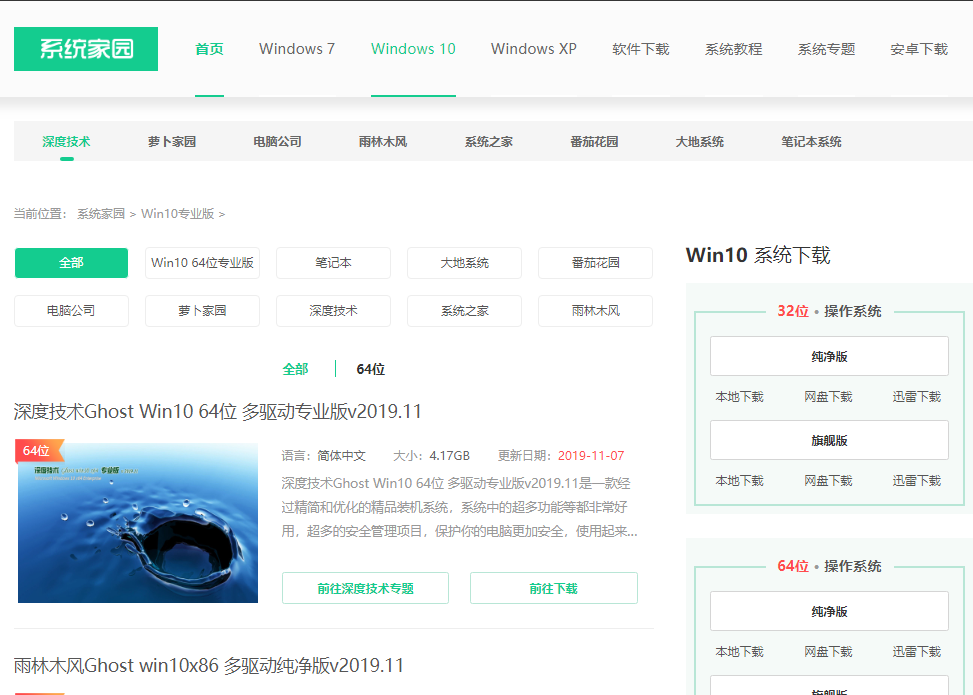Click the Win10 article preview thumbnail image

point(136,521)
